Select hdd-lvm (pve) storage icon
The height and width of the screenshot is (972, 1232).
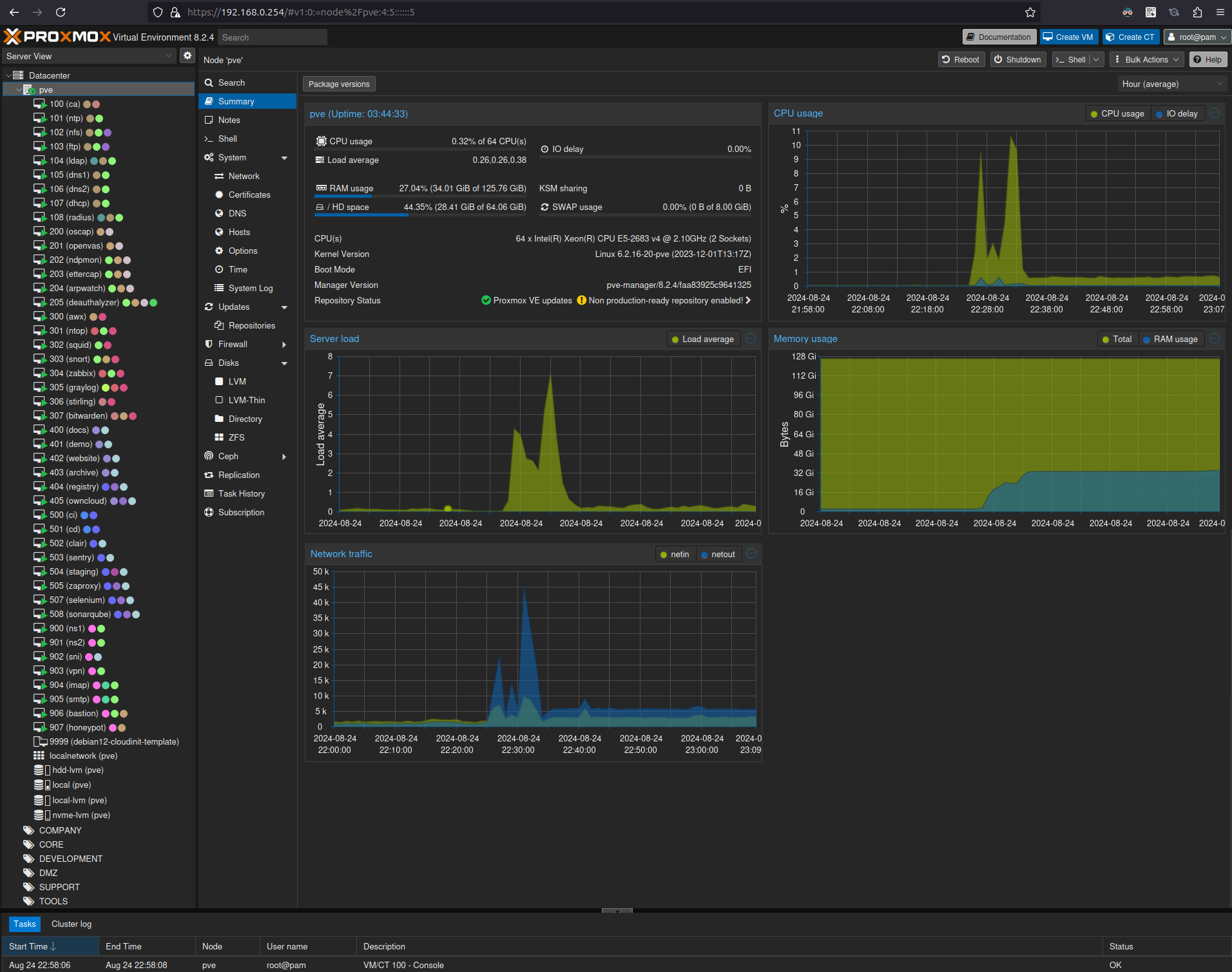click(42, 770)
